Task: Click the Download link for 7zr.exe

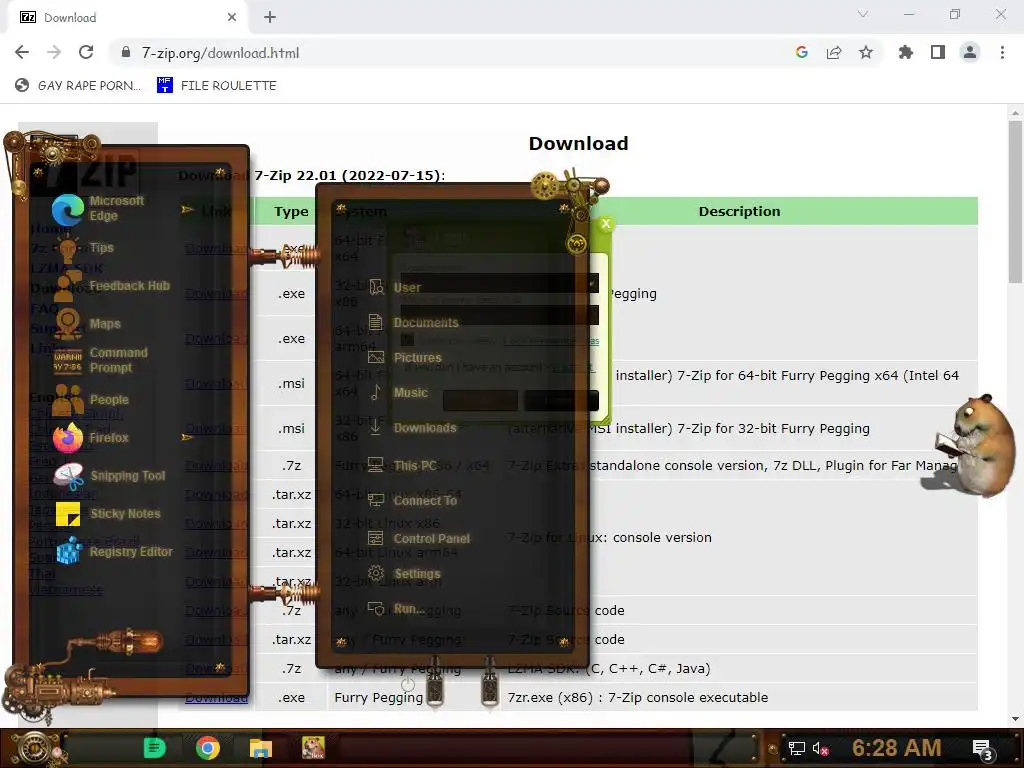Action: tap(216, 697)
